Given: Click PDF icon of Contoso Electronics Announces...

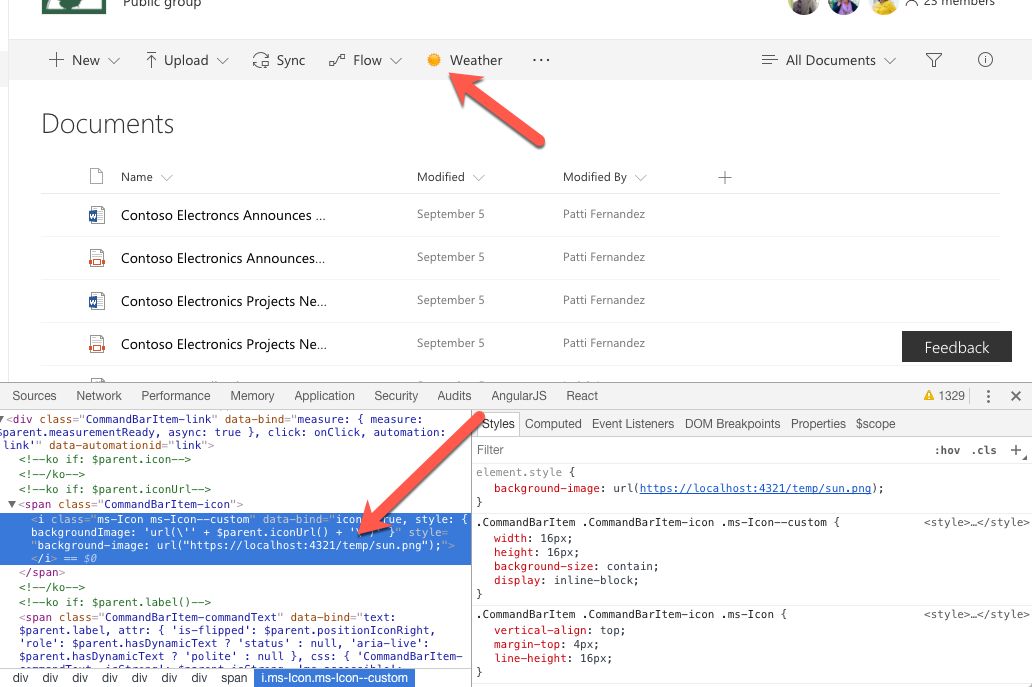Looking at the screenshot, I should [x=97, y=258].
